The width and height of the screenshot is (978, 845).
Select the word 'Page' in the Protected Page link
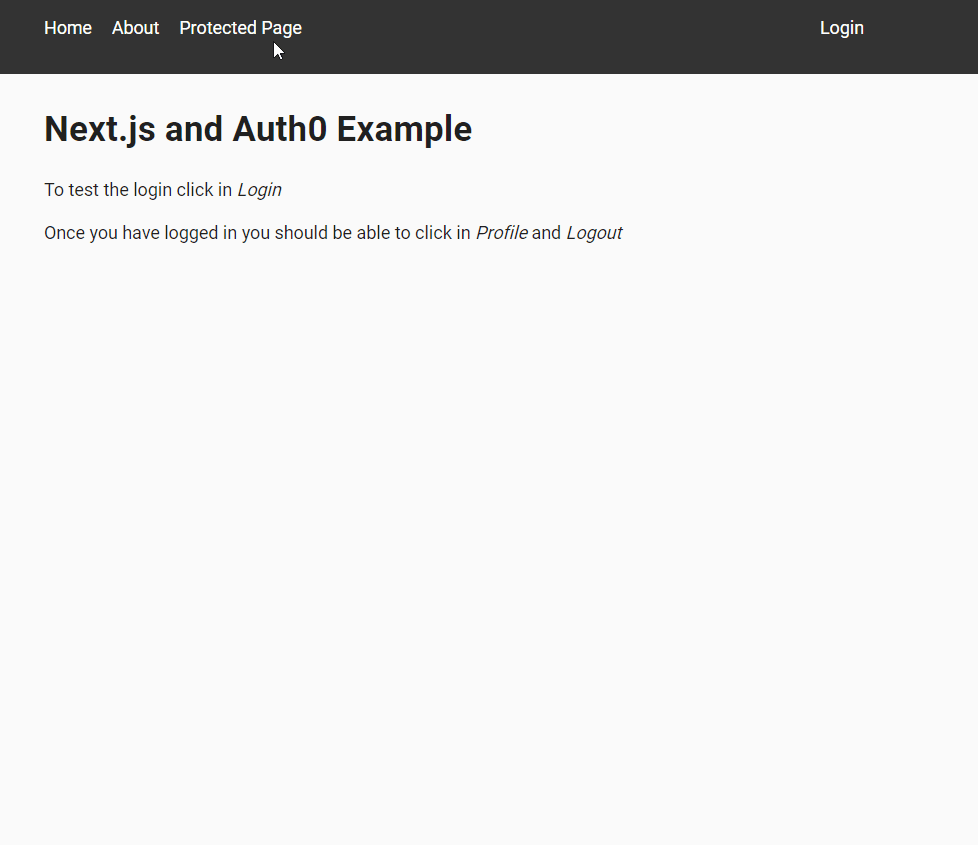281,29
